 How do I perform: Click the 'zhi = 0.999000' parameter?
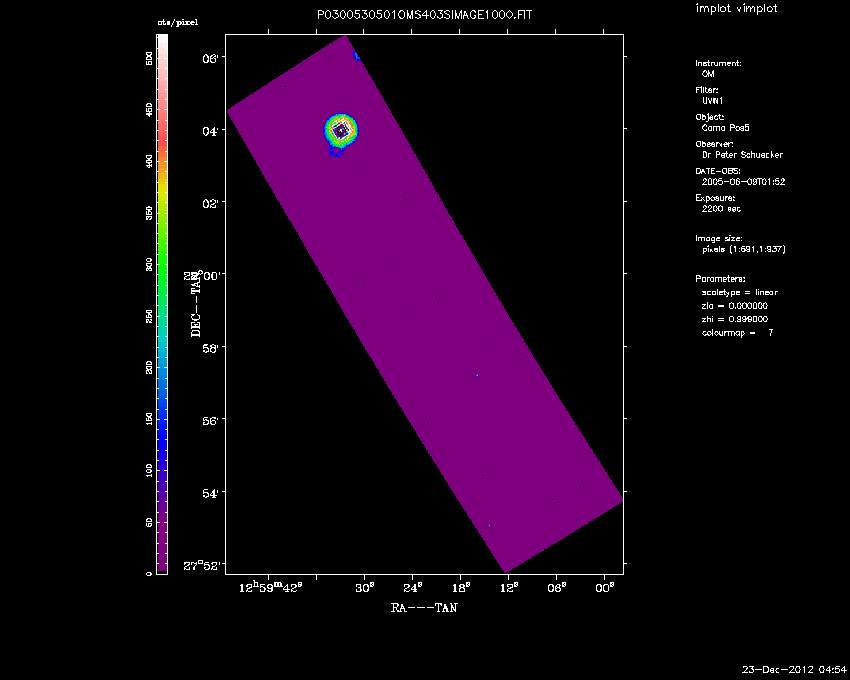click(735, 319)
